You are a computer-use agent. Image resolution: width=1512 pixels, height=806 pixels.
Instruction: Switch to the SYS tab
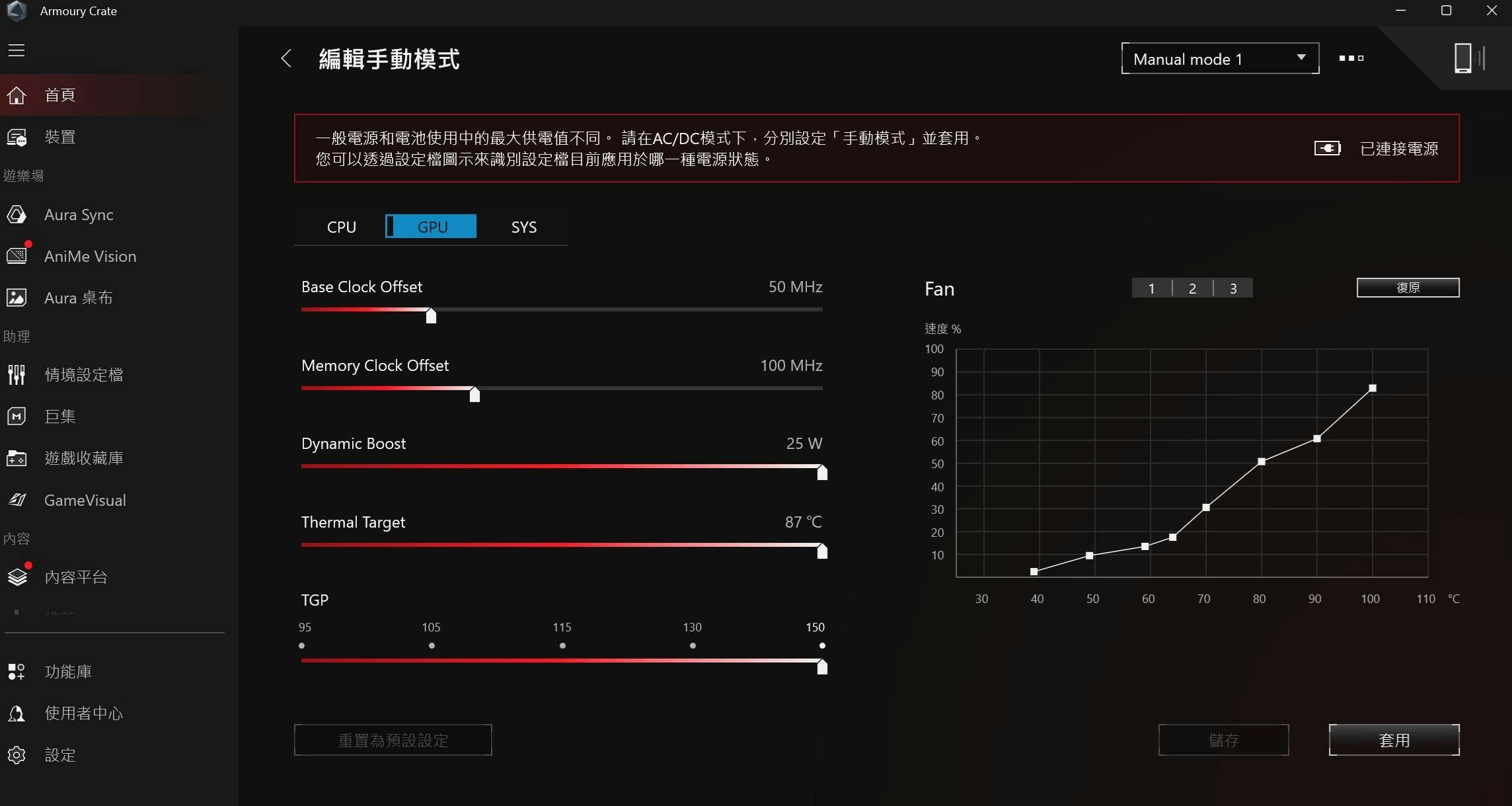point(524,227)
